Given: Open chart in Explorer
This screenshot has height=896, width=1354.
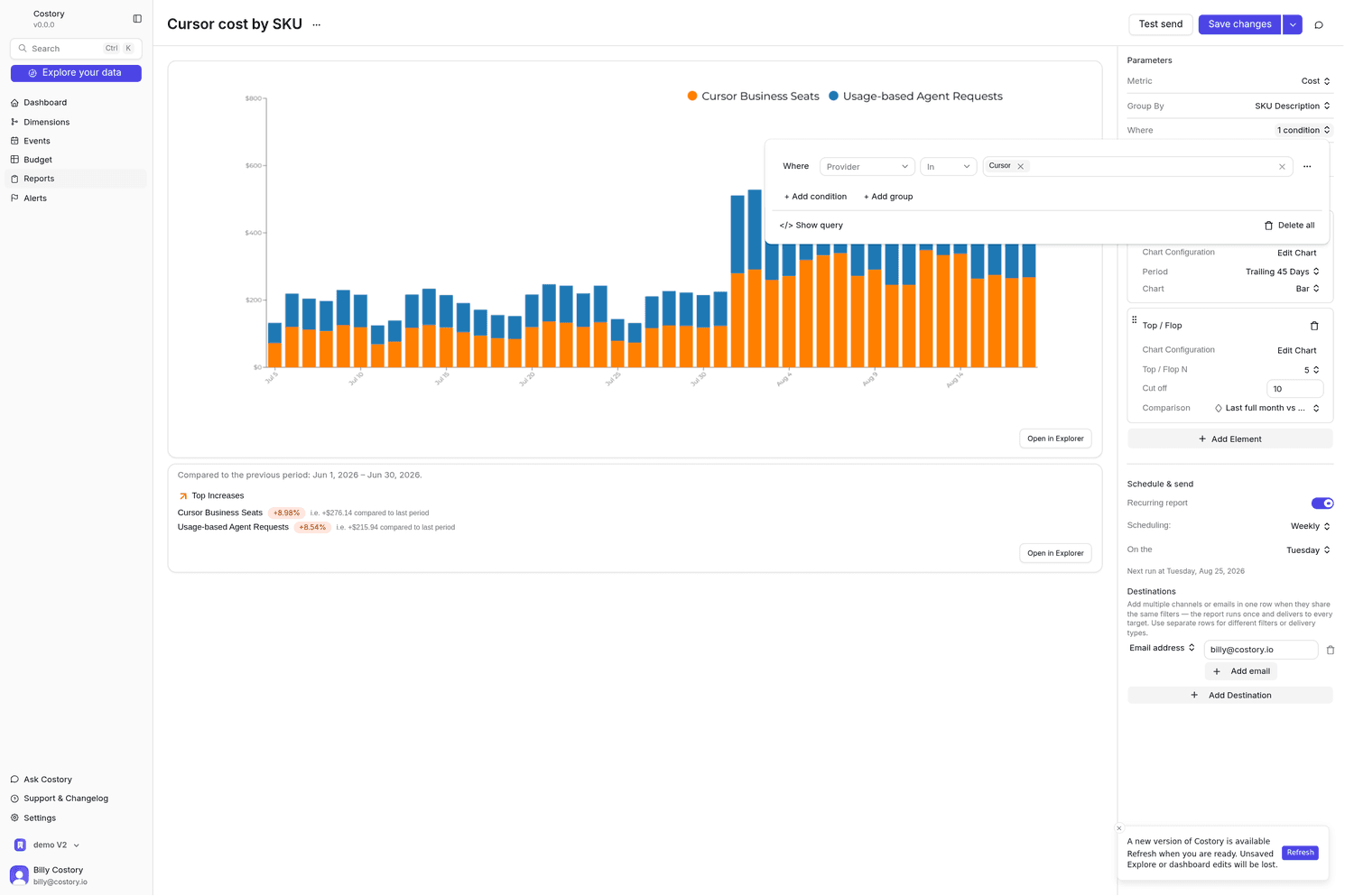Looking at the screenshot, I should pyautogui.click(x=1054, y=439).
